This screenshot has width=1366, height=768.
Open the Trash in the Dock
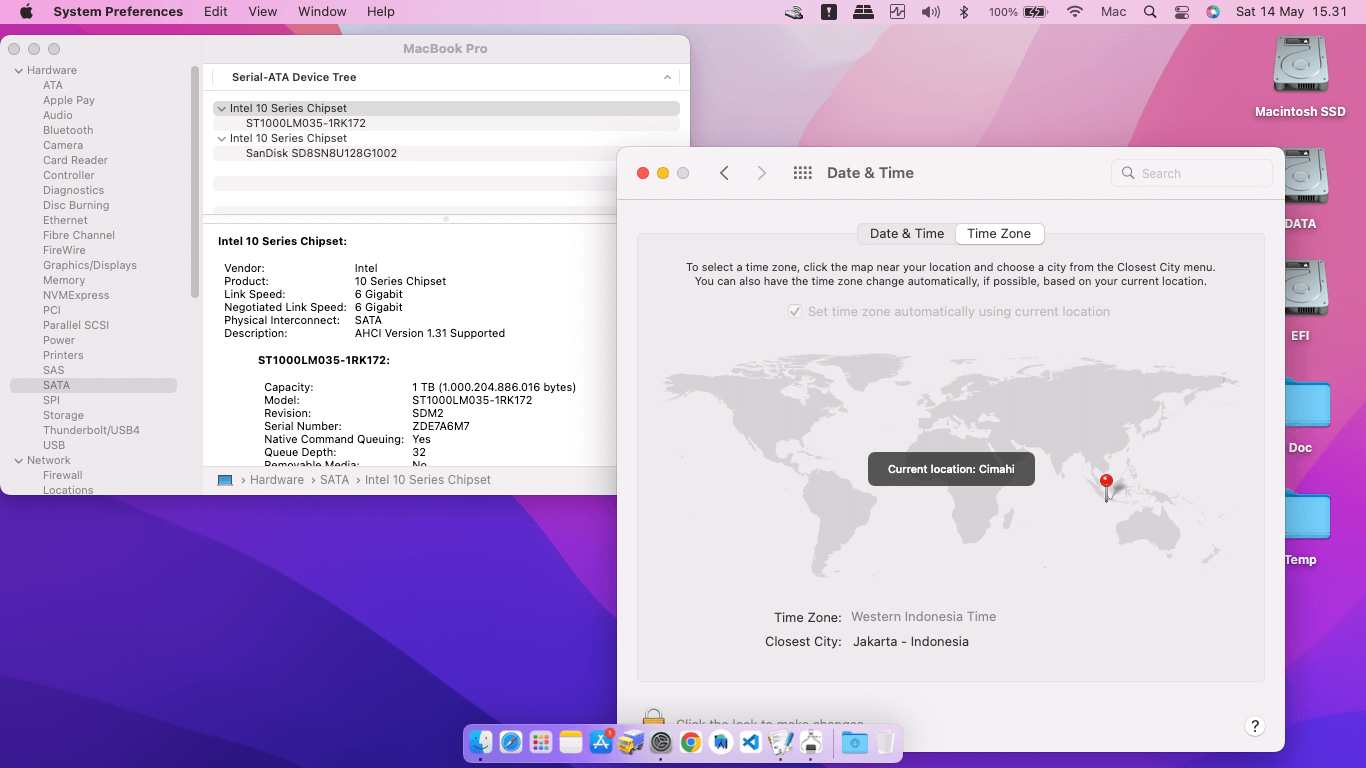pos(885,742)
